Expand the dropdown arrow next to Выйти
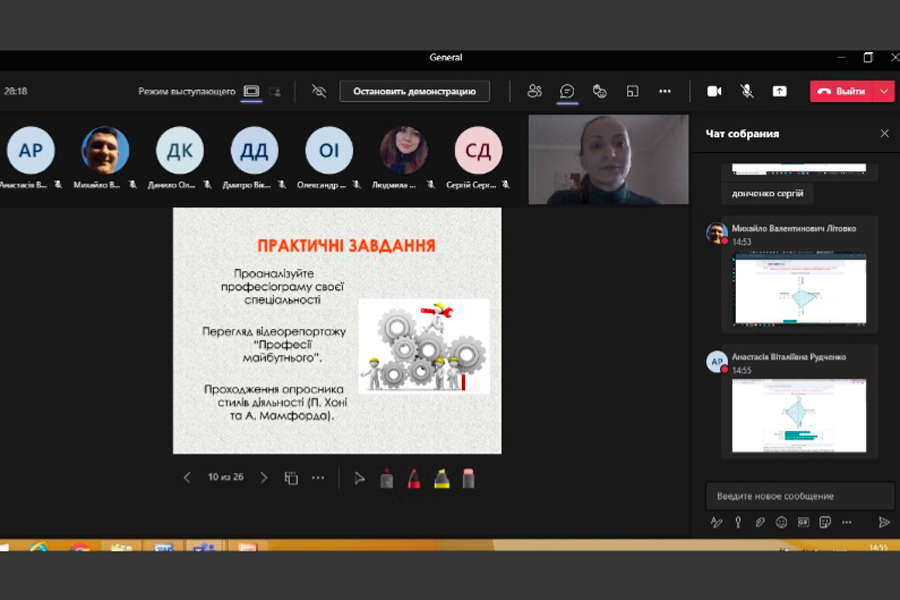This screenshot has width=900, height=600. 884,91
